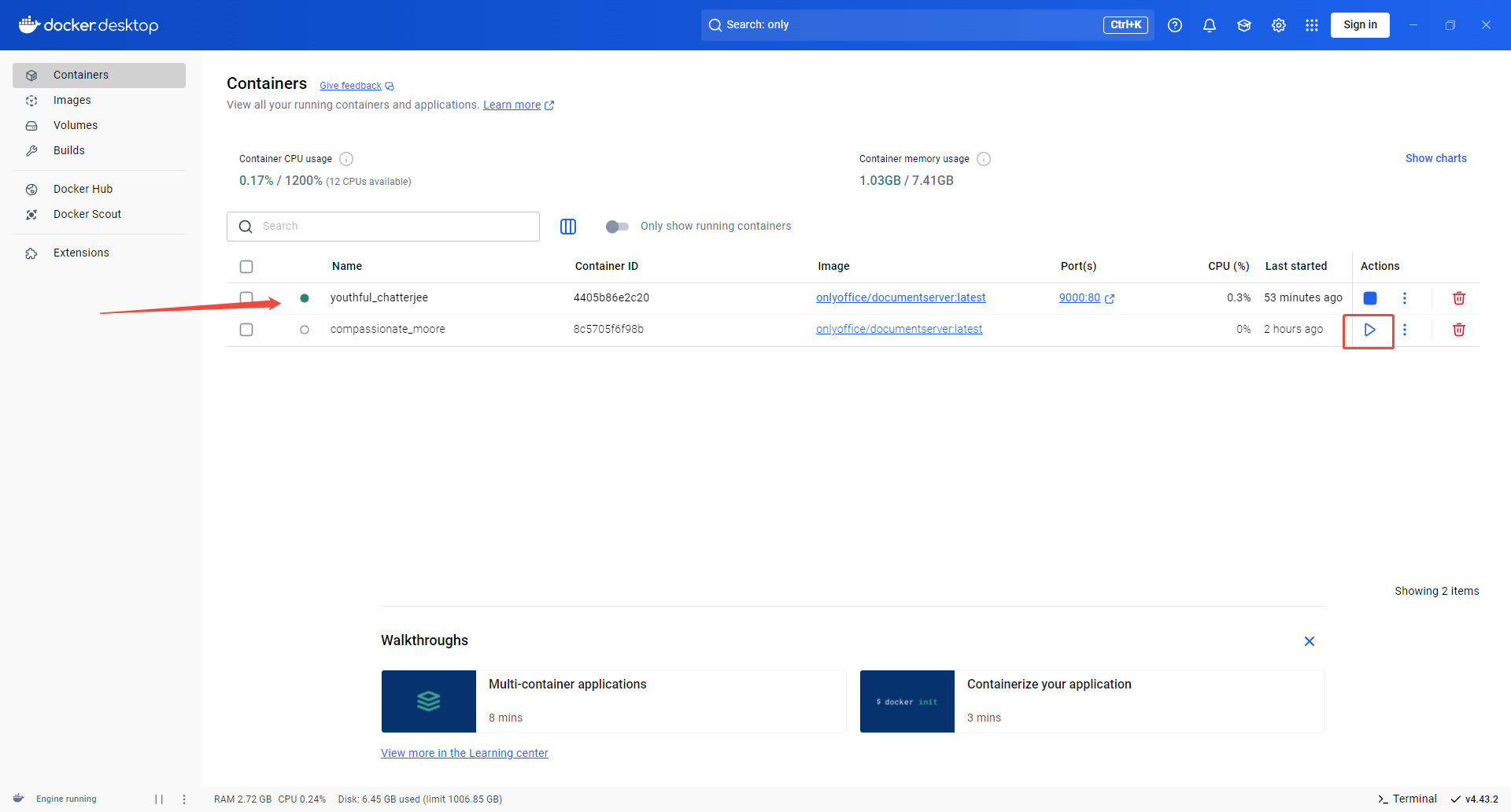1511x812 pixels.
Task: Open Docker Hub from the sidebar
Action: (x=81, y=189)
